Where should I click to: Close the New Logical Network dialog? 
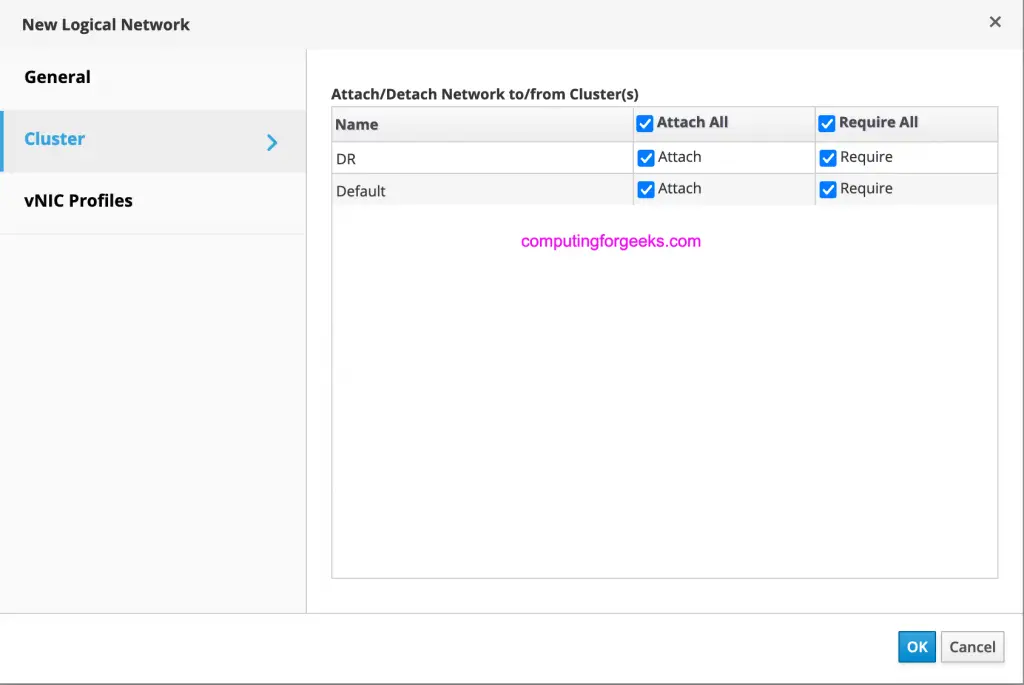995,22
